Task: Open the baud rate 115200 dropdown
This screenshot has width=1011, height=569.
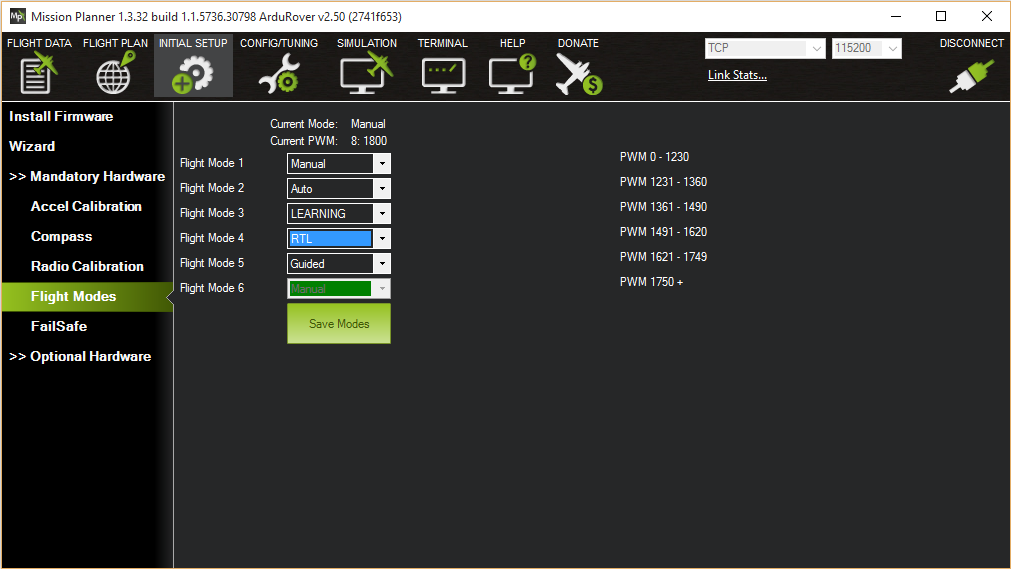Action: [892, 49]
